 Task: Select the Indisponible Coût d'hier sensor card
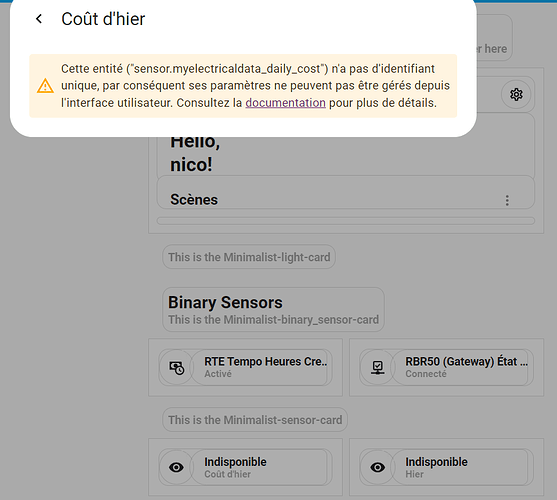(245, 467)
